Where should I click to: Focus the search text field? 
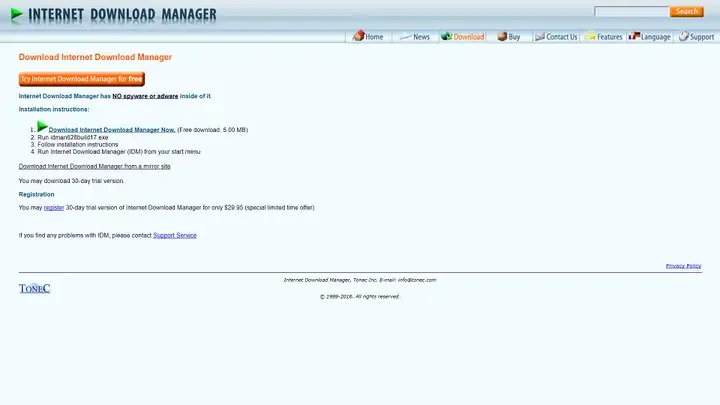[x=630, y=12]
